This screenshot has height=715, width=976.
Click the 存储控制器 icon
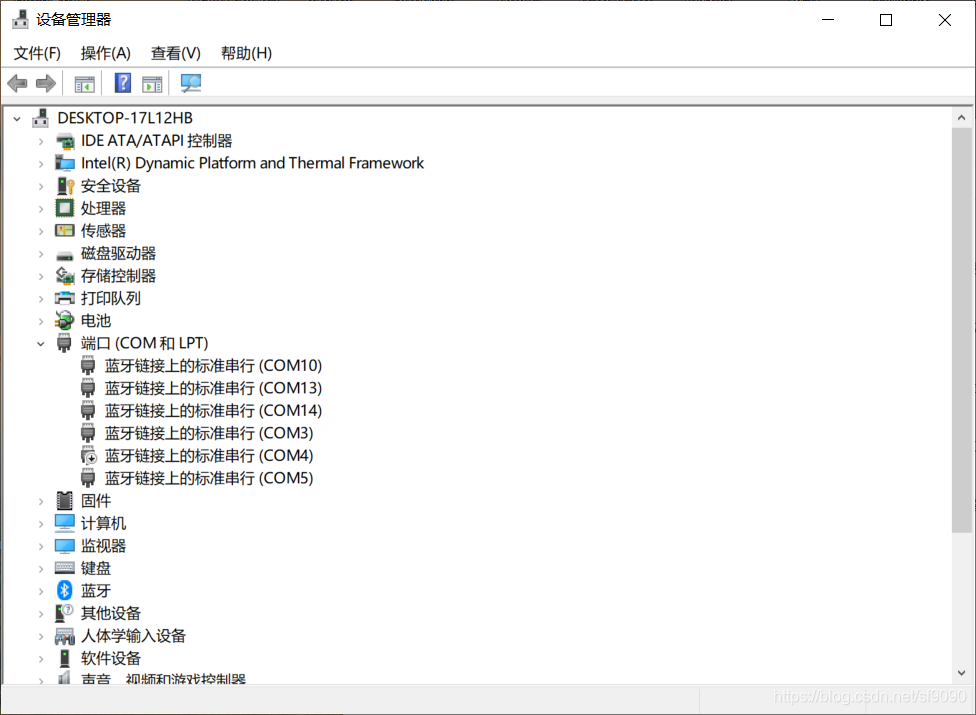click(65, 276)
